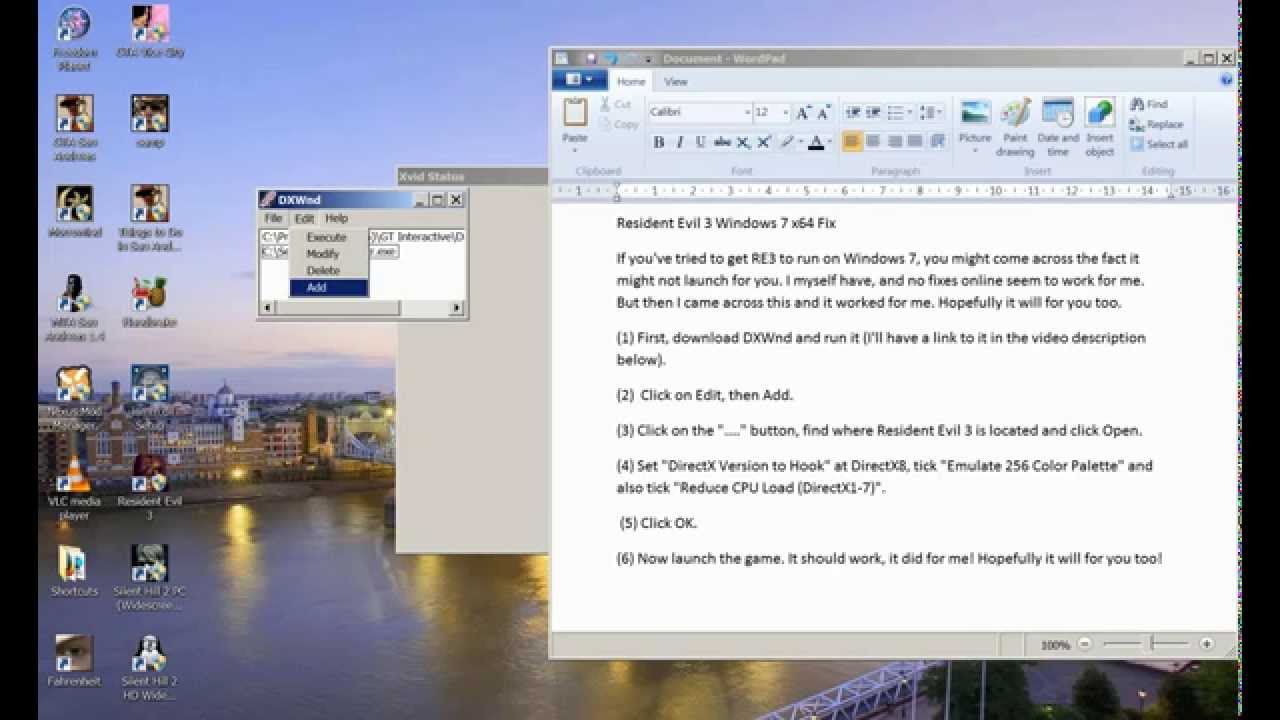Click the text highlight color marker
This screenshot has height=720, width=1280.
coord(787,142)
